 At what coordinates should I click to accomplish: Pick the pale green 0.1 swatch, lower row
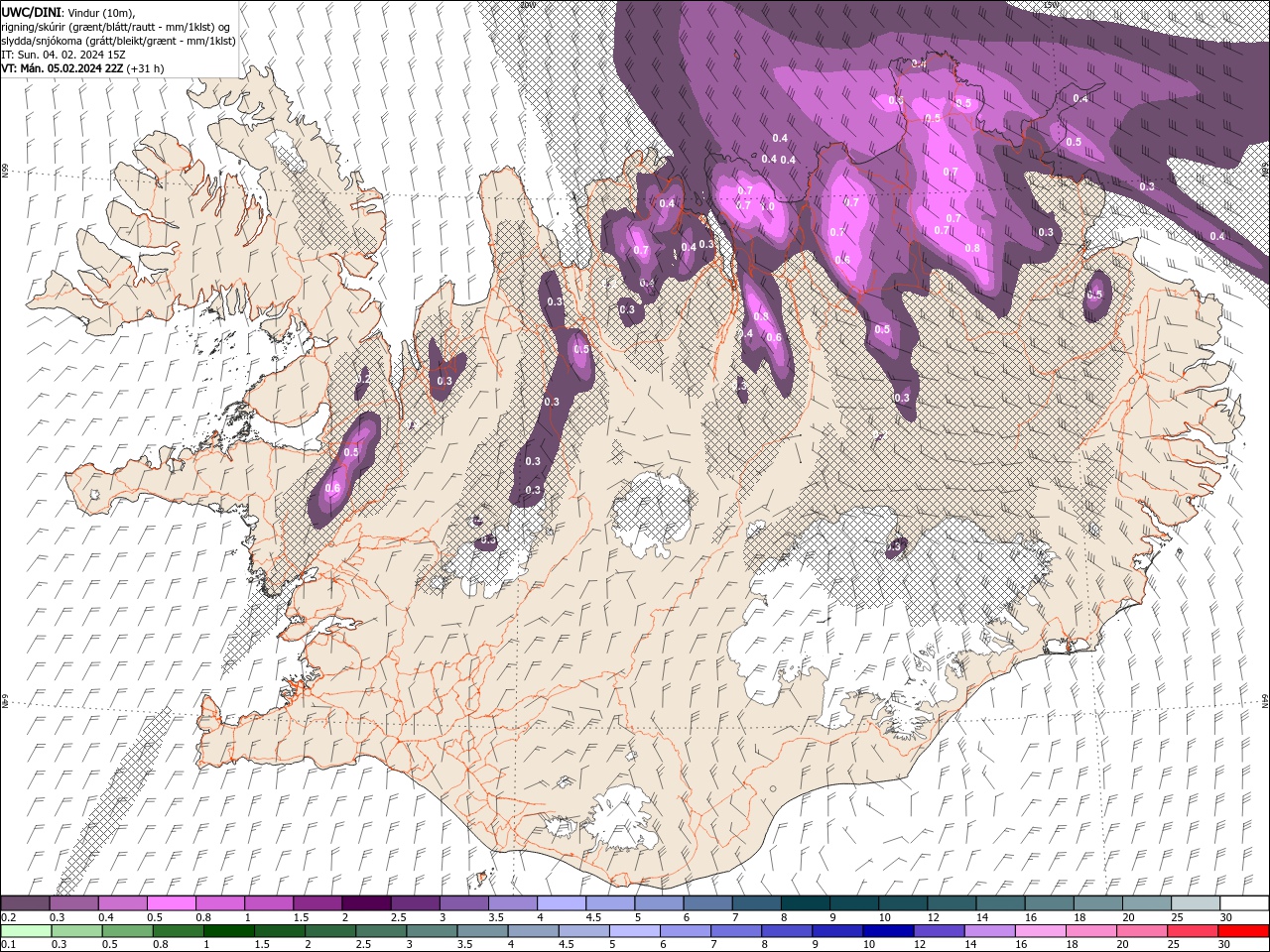[x=26, y=931]
